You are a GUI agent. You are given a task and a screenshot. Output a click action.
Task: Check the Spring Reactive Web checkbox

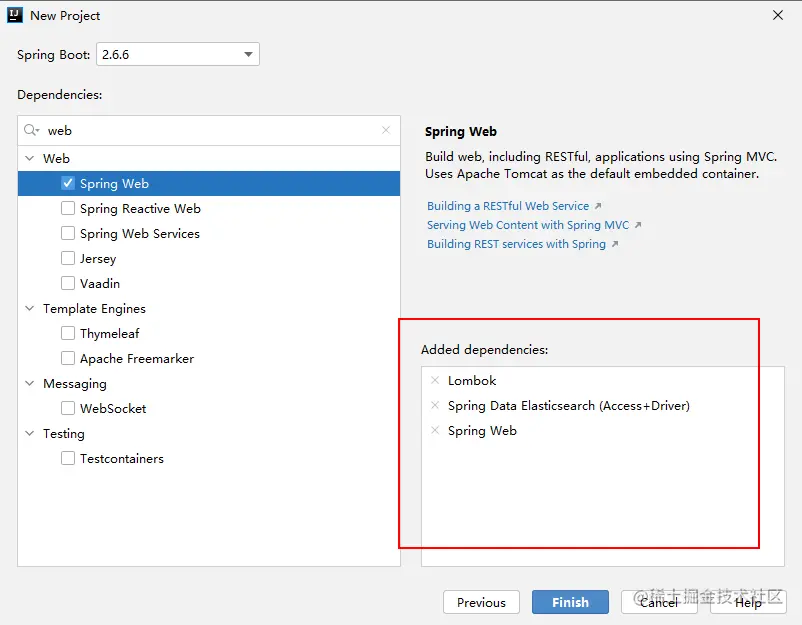click(68, 208)
